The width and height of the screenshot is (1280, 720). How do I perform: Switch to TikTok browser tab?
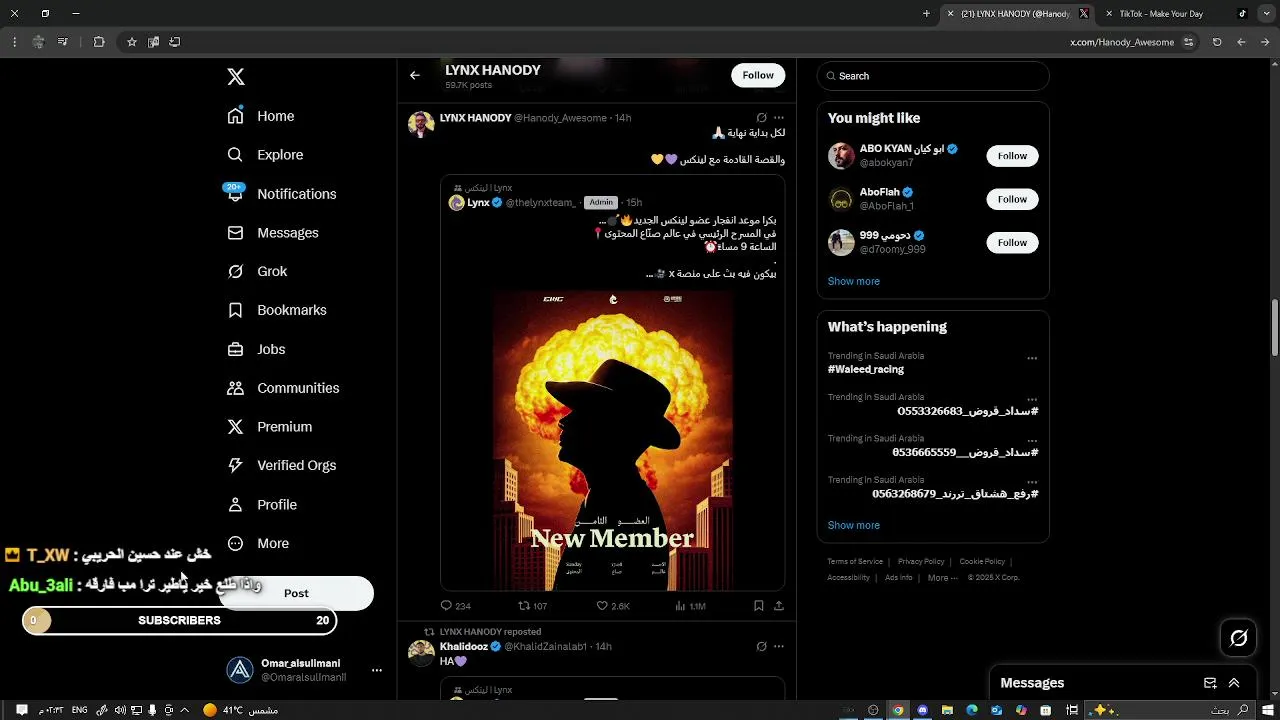tap(1175, 14)
